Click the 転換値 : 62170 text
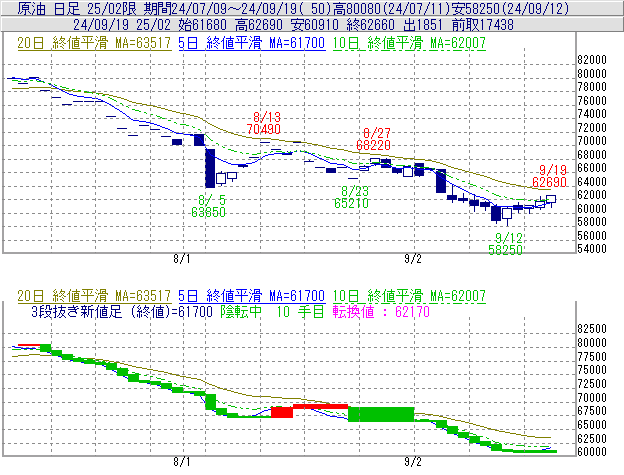Viewport: 624px width, 475px height. [x=381, y=311]
